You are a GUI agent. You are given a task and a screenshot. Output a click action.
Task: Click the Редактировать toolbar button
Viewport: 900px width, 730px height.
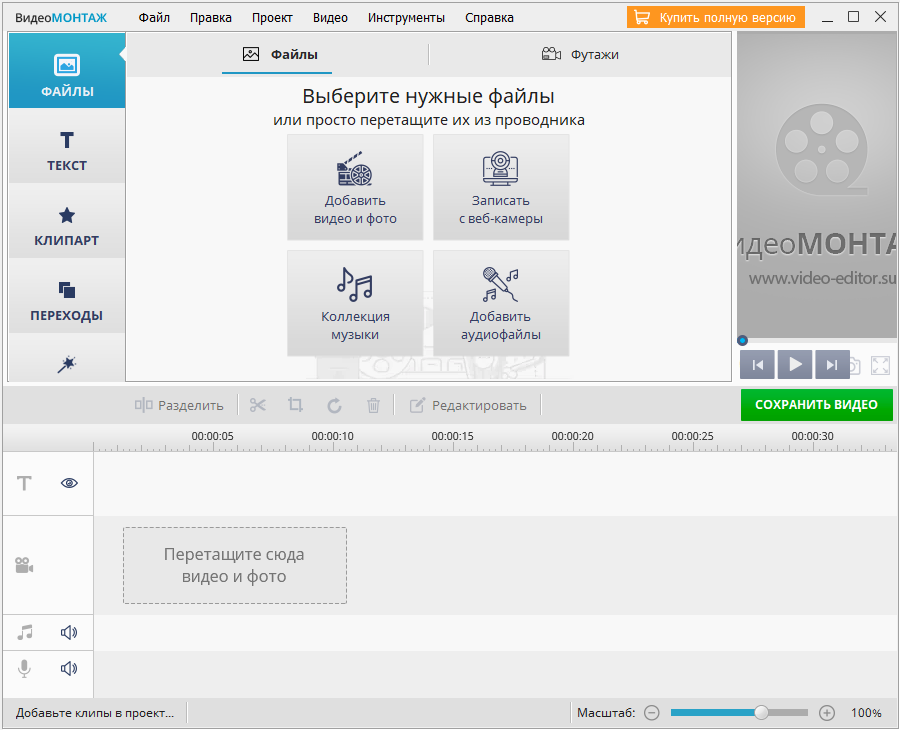click(468, 406)
